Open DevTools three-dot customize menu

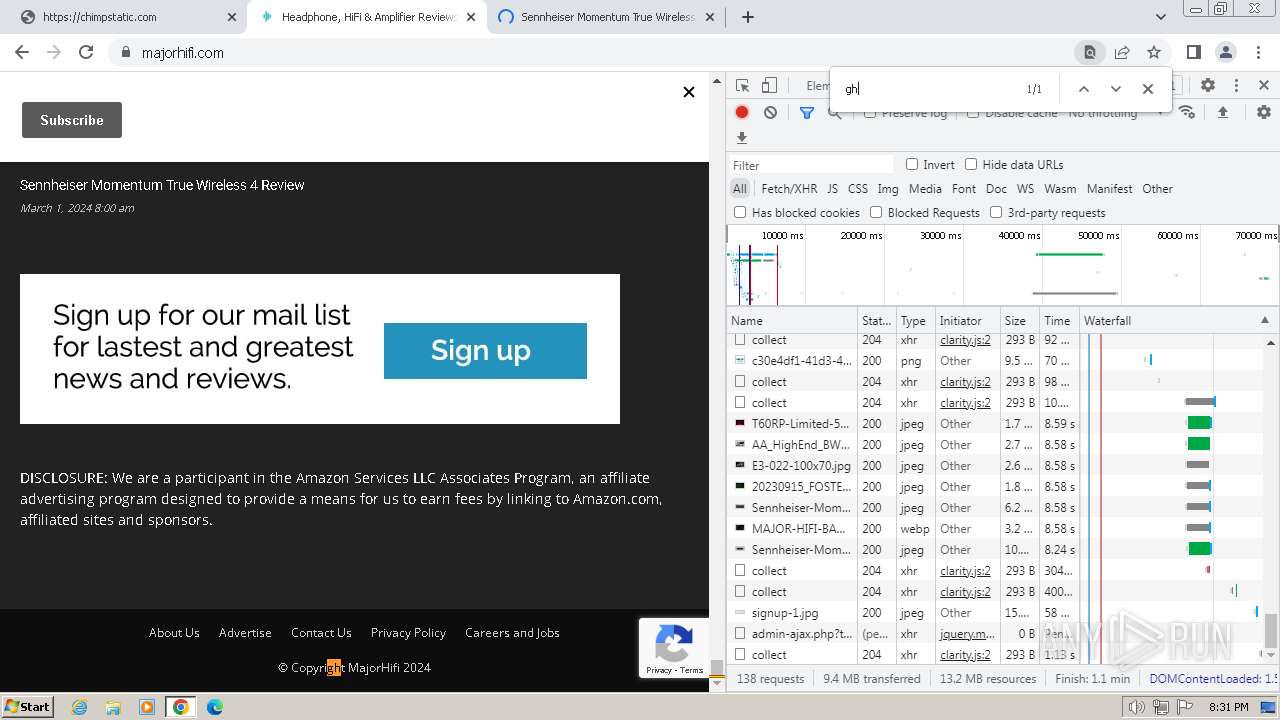[x=1236, y=86]
